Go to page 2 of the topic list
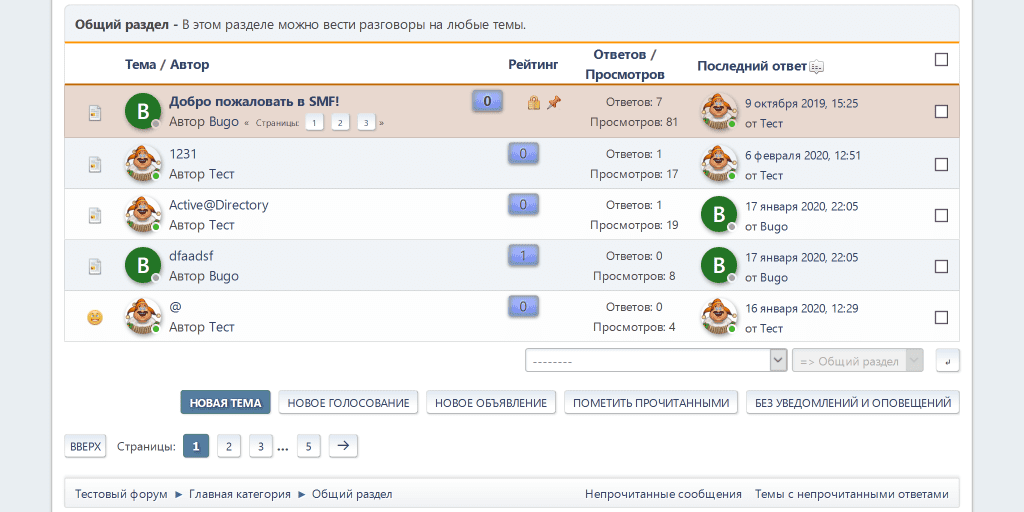Image resolution: width=1024 pixels, height=512 pixels. 229,446
